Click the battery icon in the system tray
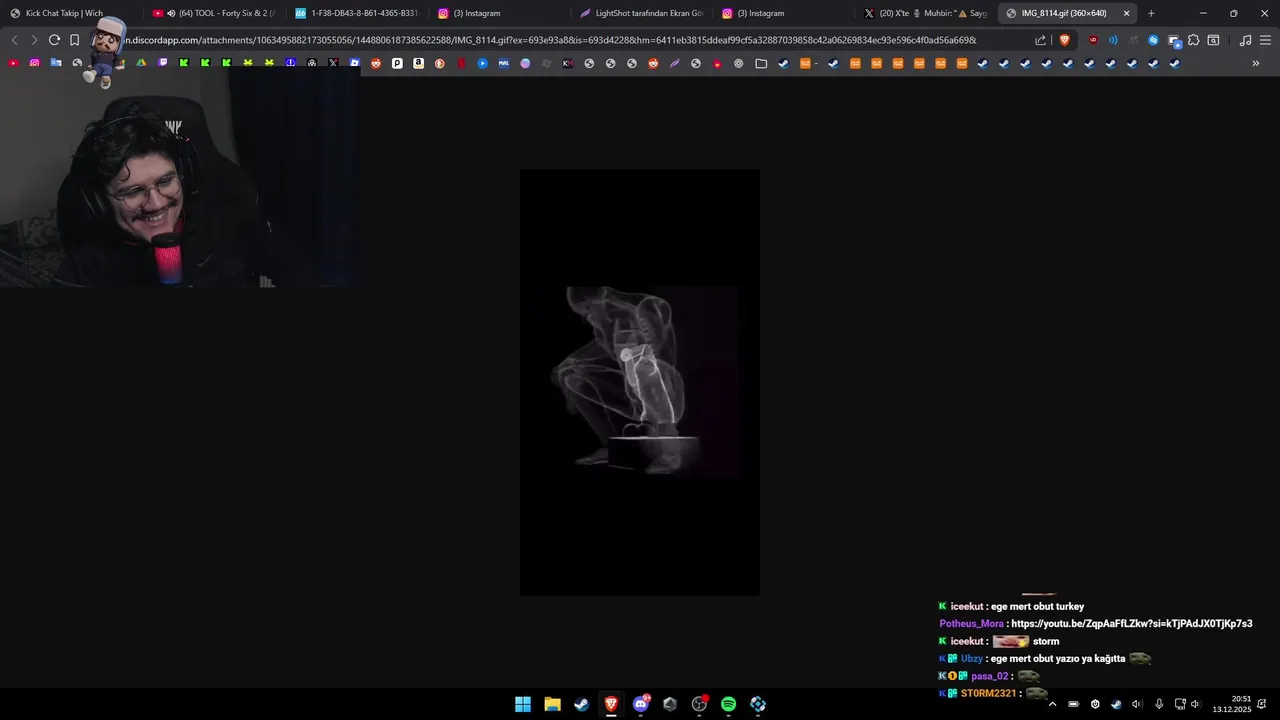Image resolution: width=1280 pixels, height=720 pixels. (x=1073, y=704)
